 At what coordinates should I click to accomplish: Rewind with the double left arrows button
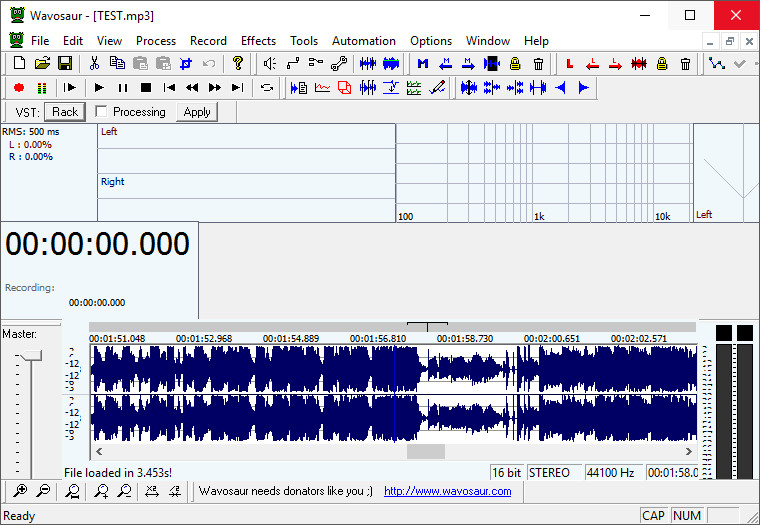coord(192,88)
